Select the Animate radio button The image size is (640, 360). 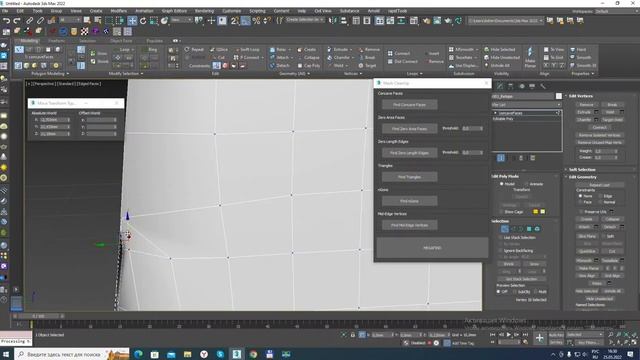coord(526,184)
